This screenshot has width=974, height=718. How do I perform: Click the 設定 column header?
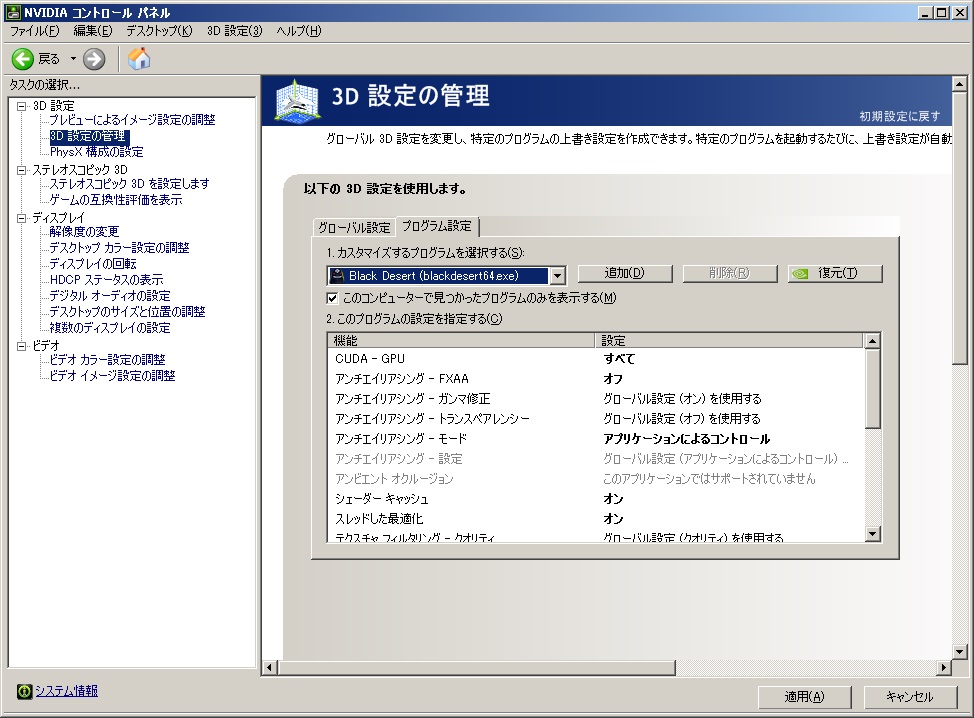(x=729, y=340)
